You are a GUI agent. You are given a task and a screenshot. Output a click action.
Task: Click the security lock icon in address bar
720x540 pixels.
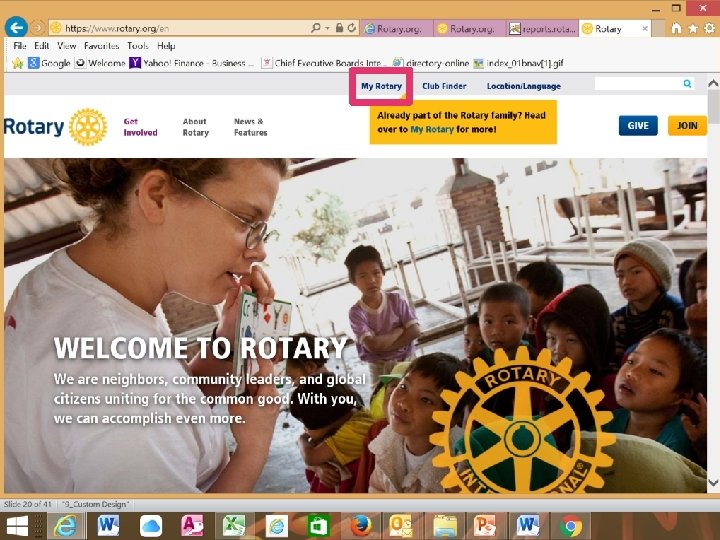(339, 28)
